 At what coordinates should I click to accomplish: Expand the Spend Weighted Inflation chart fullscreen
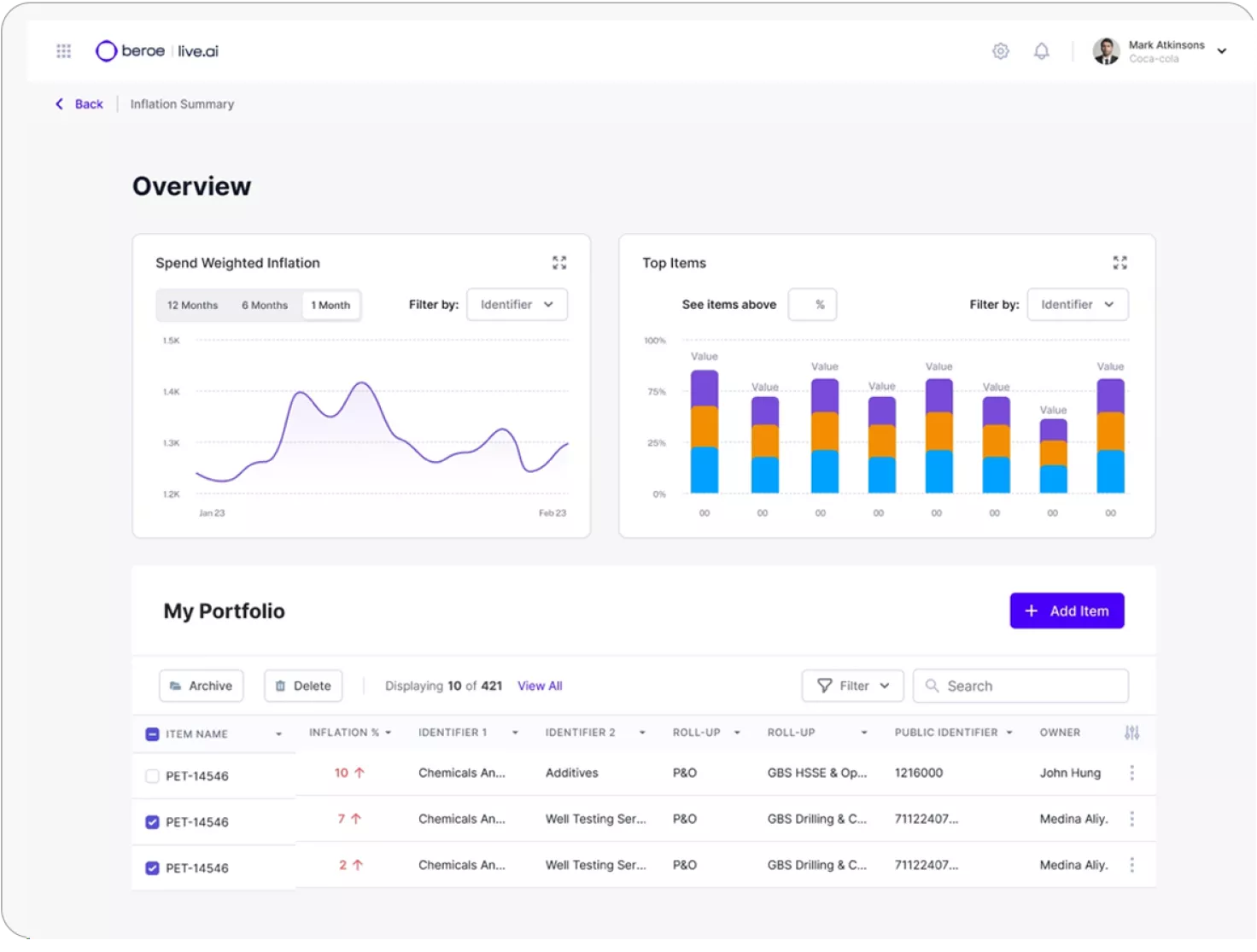(559, 262)
